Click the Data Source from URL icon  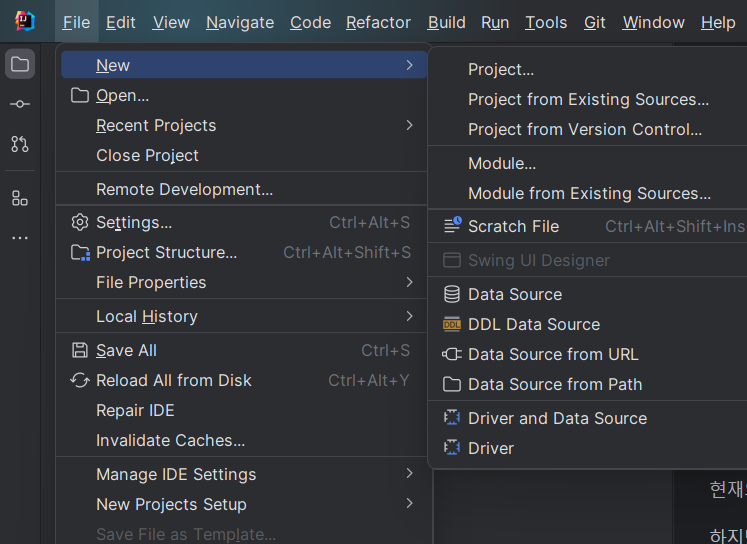click(452, 354)
